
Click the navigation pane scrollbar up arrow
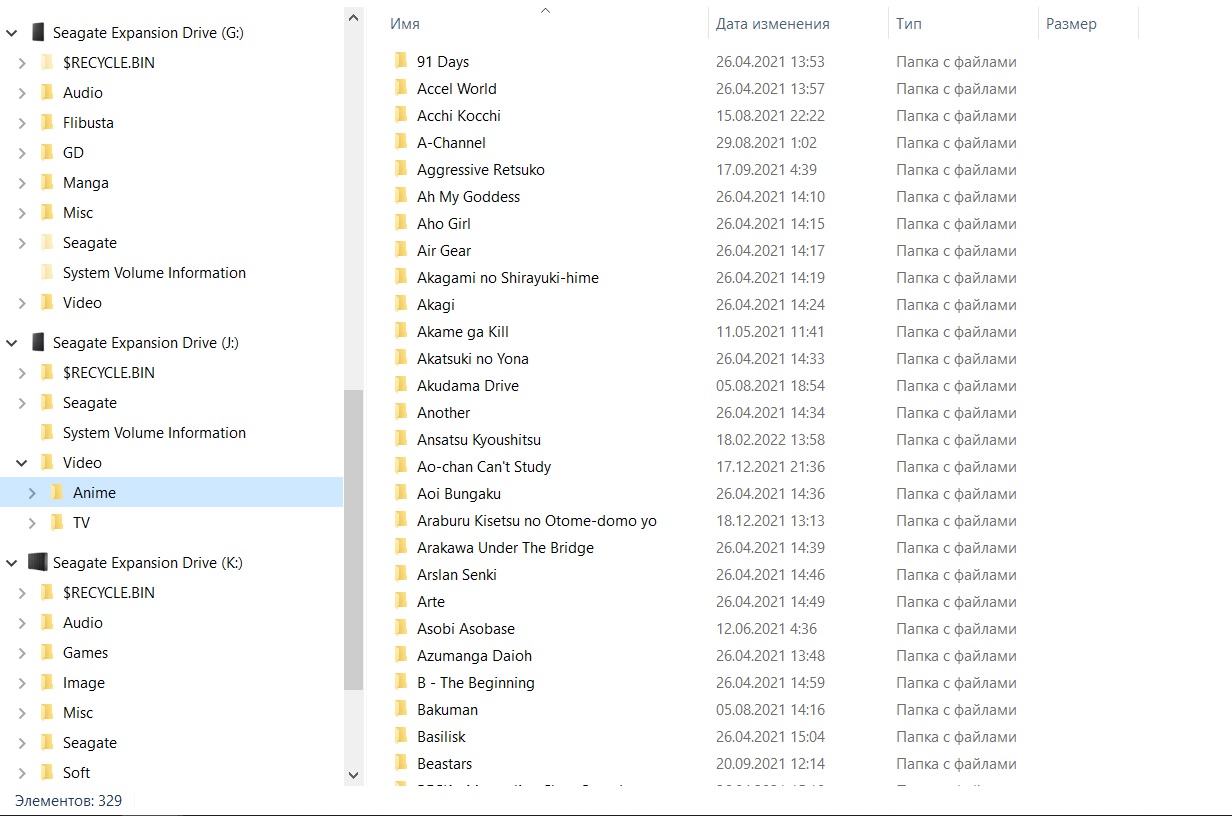pyautogui.click(x=353, y=17)
